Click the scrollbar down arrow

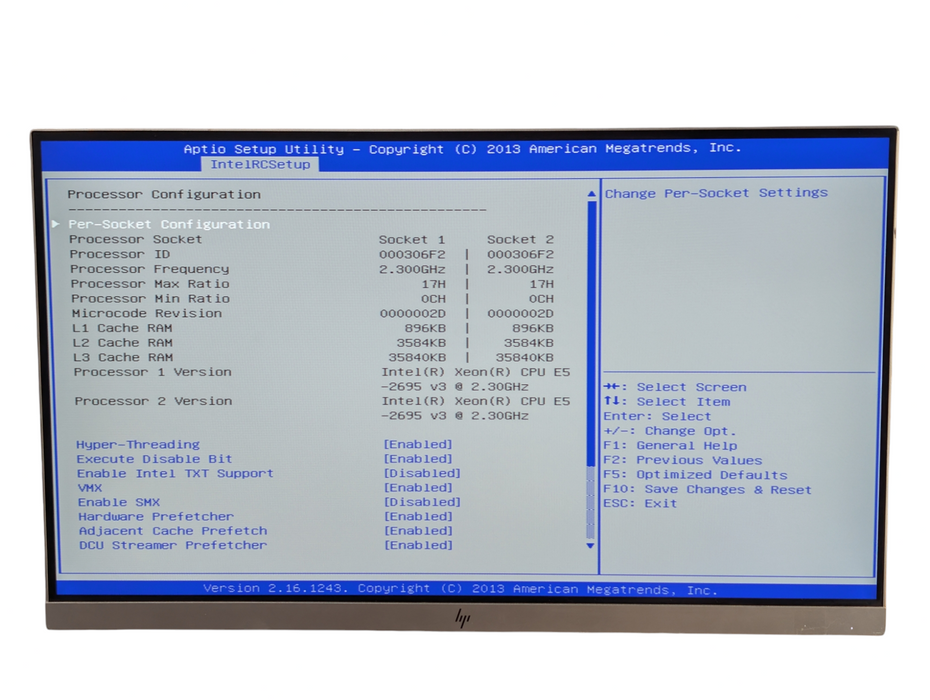pos(590,546)
